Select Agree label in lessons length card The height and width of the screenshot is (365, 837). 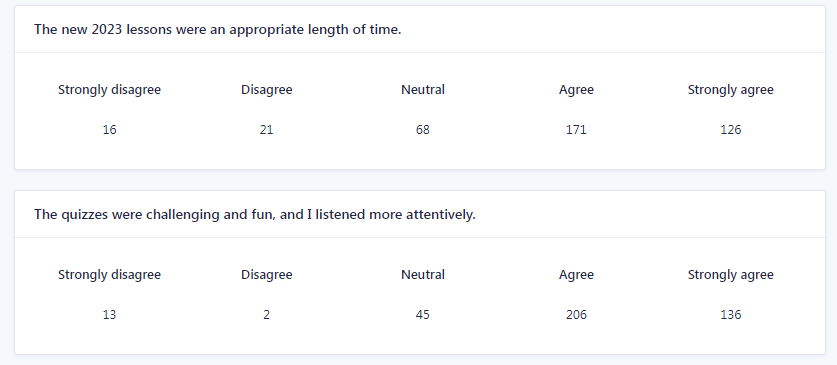tap(577, 90)
